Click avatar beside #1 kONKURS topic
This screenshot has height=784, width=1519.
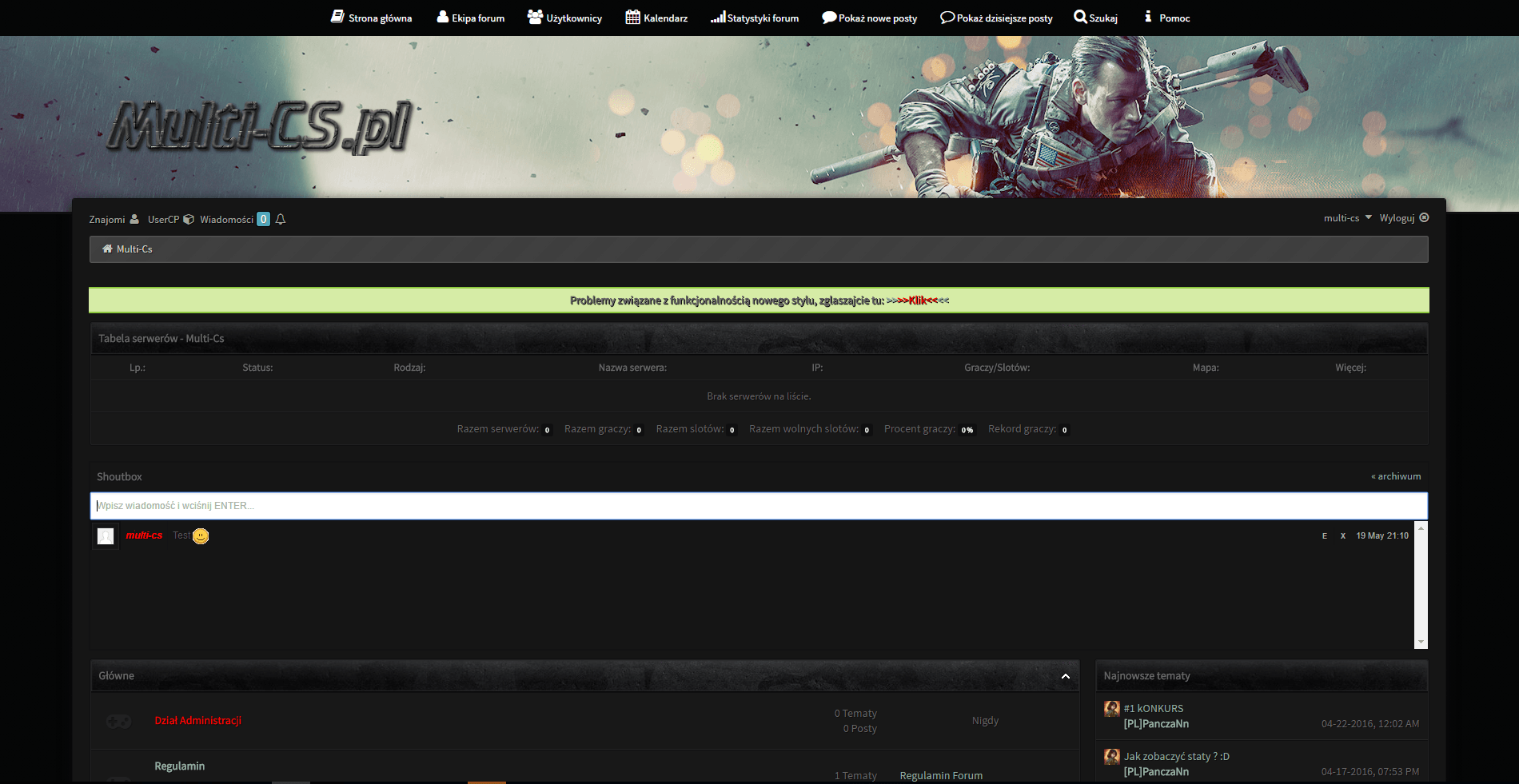1112,708
